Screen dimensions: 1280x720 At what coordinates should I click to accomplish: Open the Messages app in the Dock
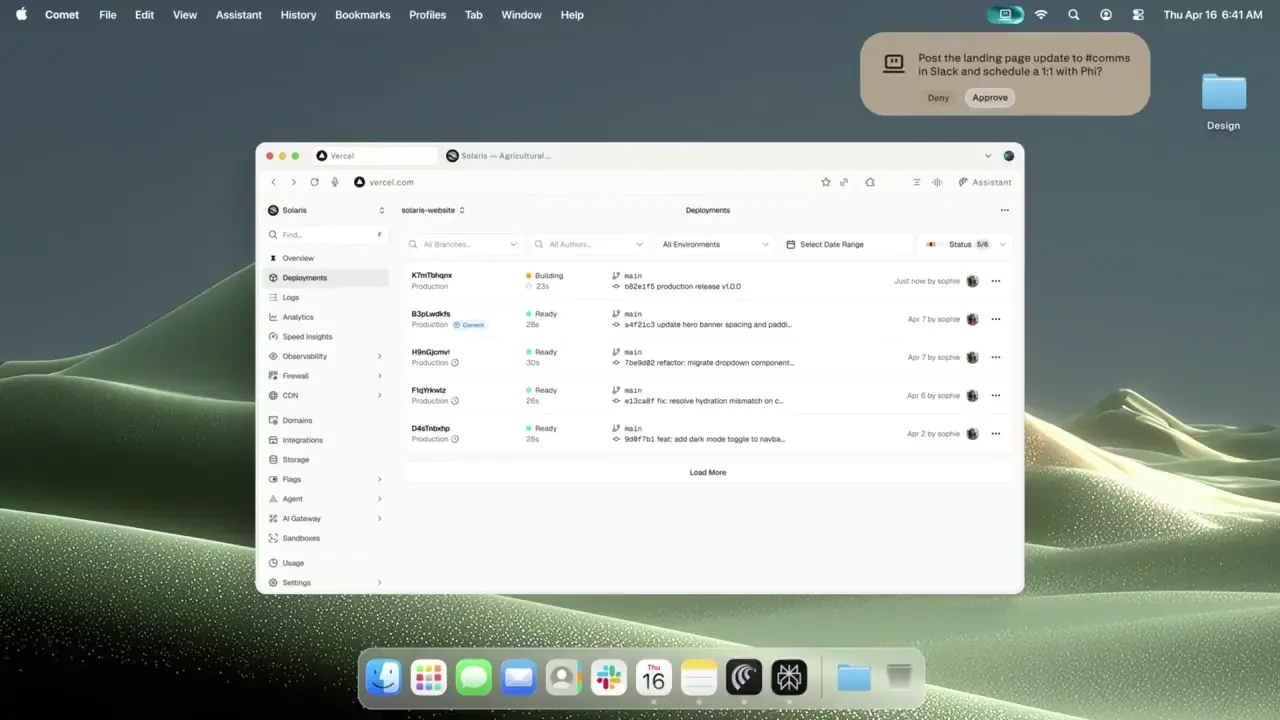[x=474, y=678]
